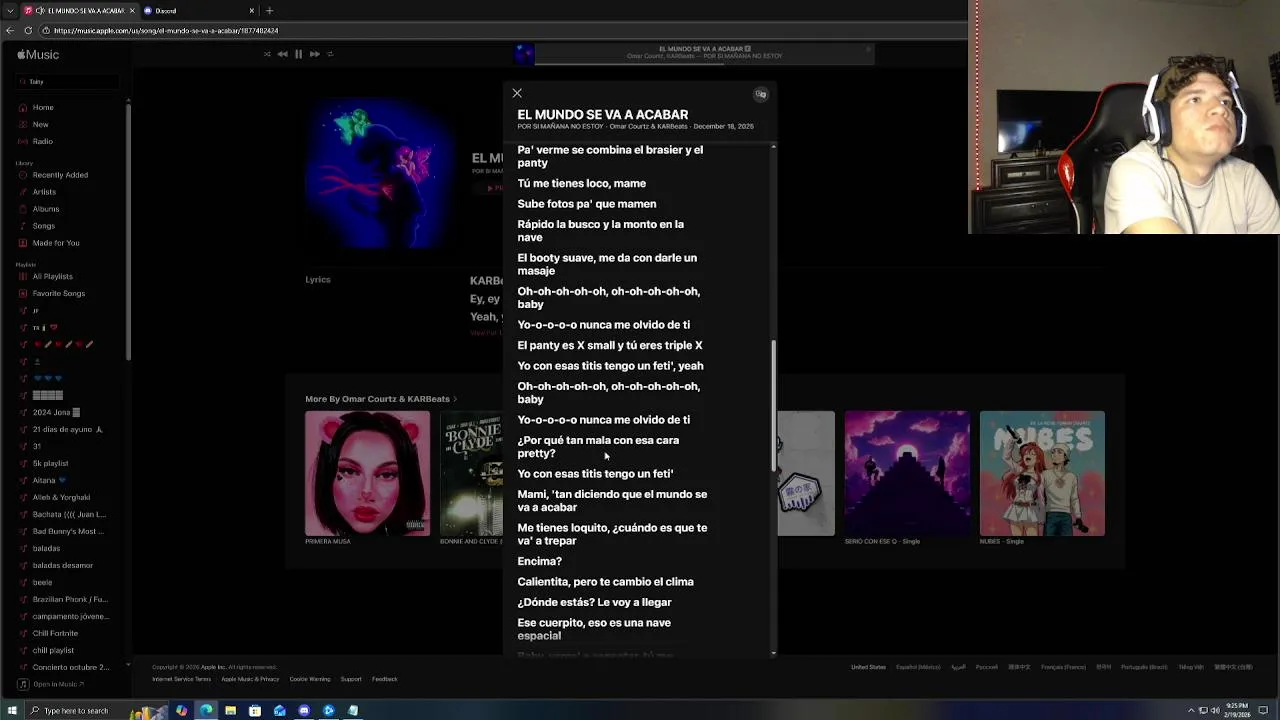Jump to lyric 'Calientita, pero te cambio el clima'
The image size is (1280, 720).
point(605,582)
